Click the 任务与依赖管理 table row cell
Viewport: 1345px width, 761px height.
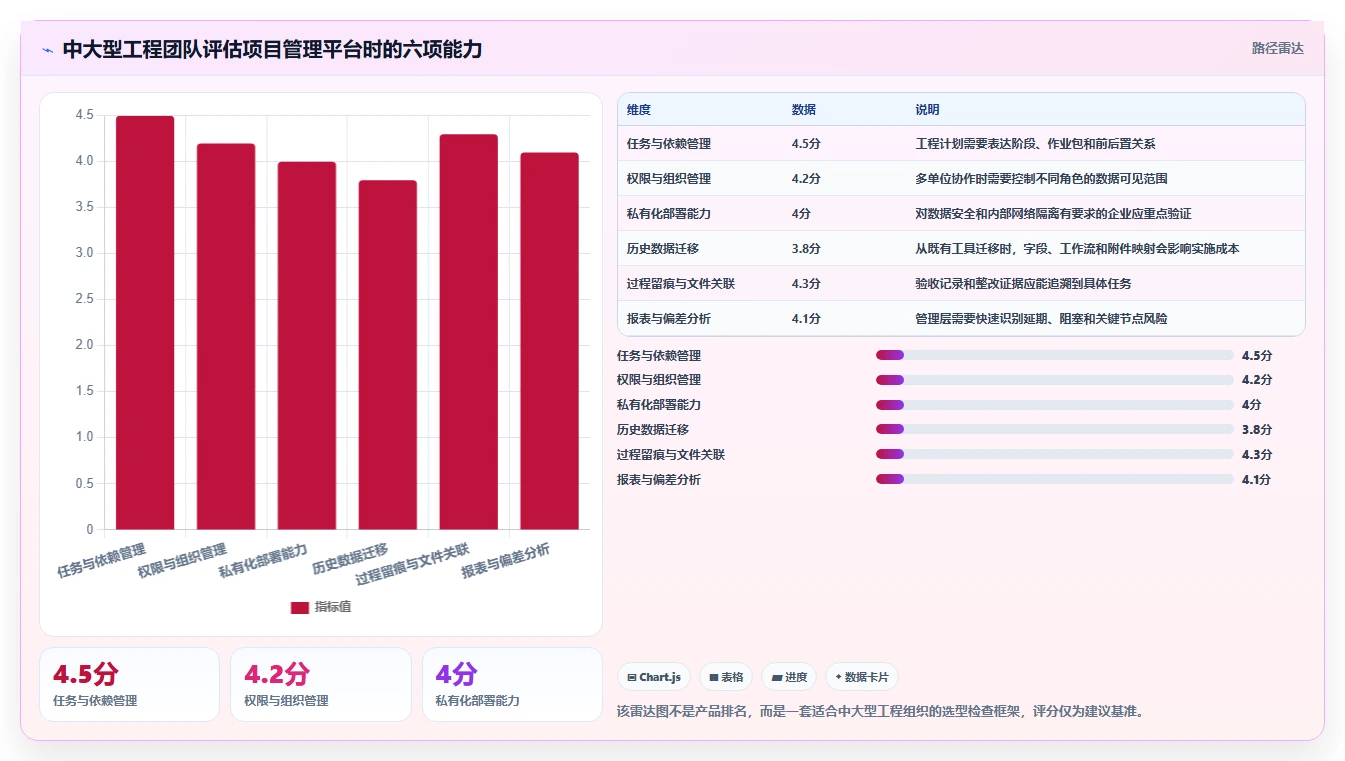tap(669, 144)
